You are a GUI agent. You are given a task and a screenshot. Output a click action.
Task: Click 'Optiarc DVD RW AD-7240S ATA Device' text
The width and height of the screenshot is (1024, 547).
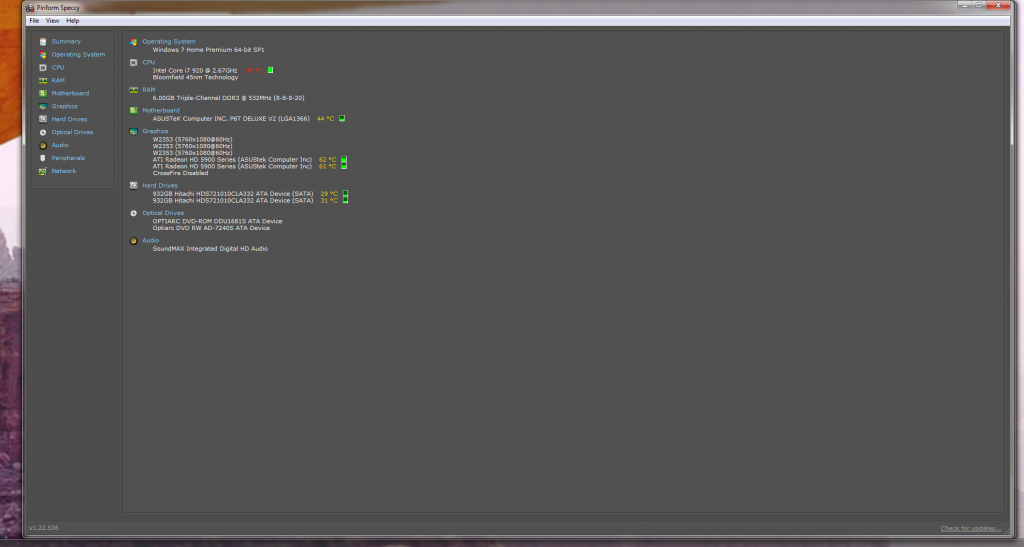211,228
